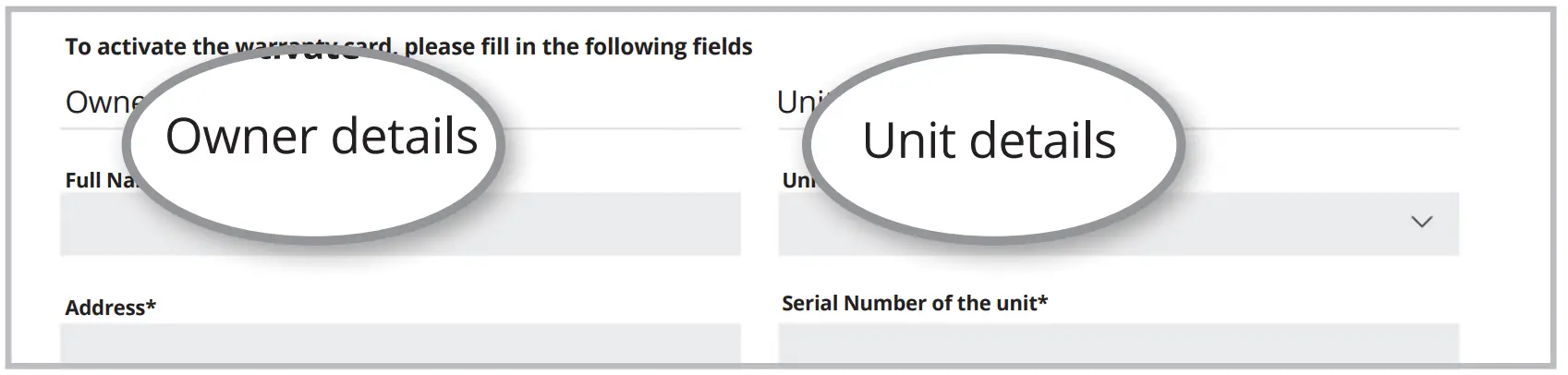Click the partially hidden Full Name label
Viewport: 1568px width, 375px height.
coord(97,180)
